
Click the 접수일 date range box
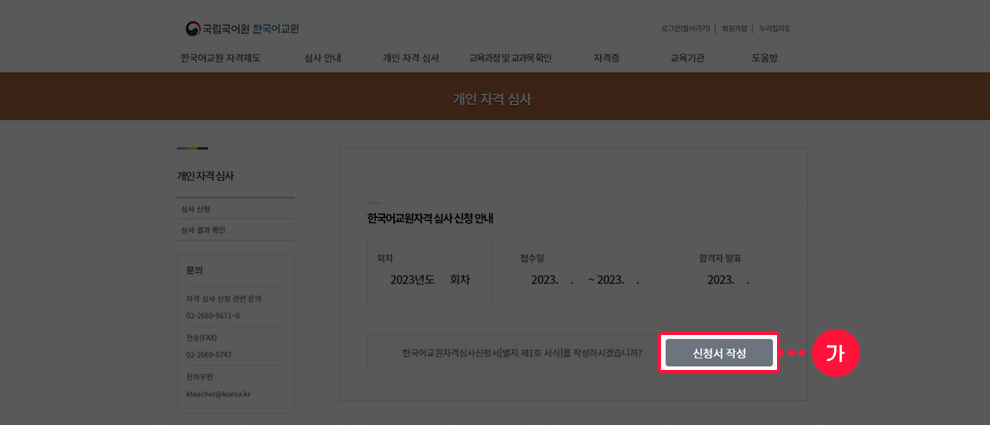pyautogui.click(x=591, y=270)
